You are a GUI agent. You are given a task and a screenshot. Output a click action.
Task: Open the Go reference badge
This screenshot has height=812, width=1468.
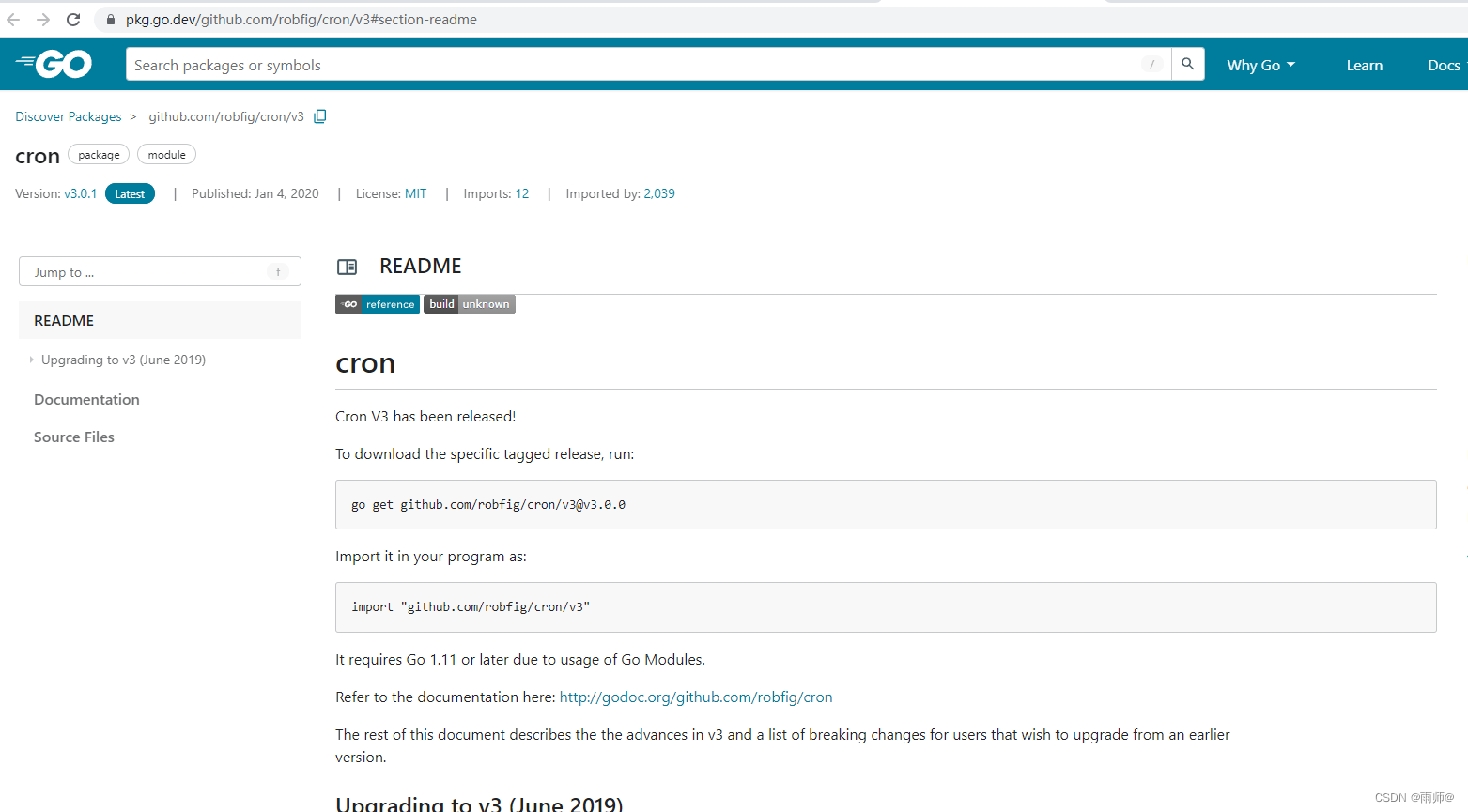378,304
